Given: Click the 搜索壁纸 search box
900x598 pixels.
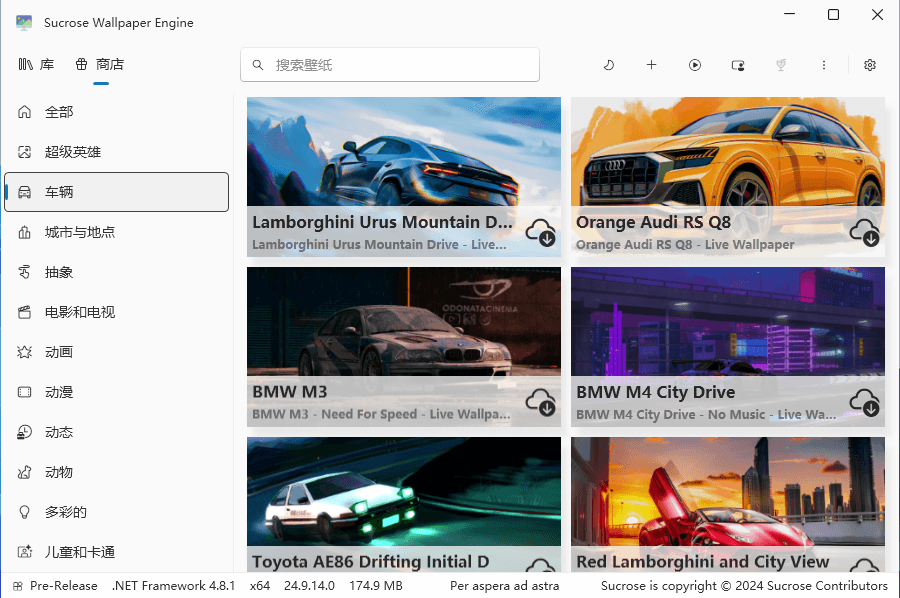Looking at the screenshot, I should click(390, 65).
